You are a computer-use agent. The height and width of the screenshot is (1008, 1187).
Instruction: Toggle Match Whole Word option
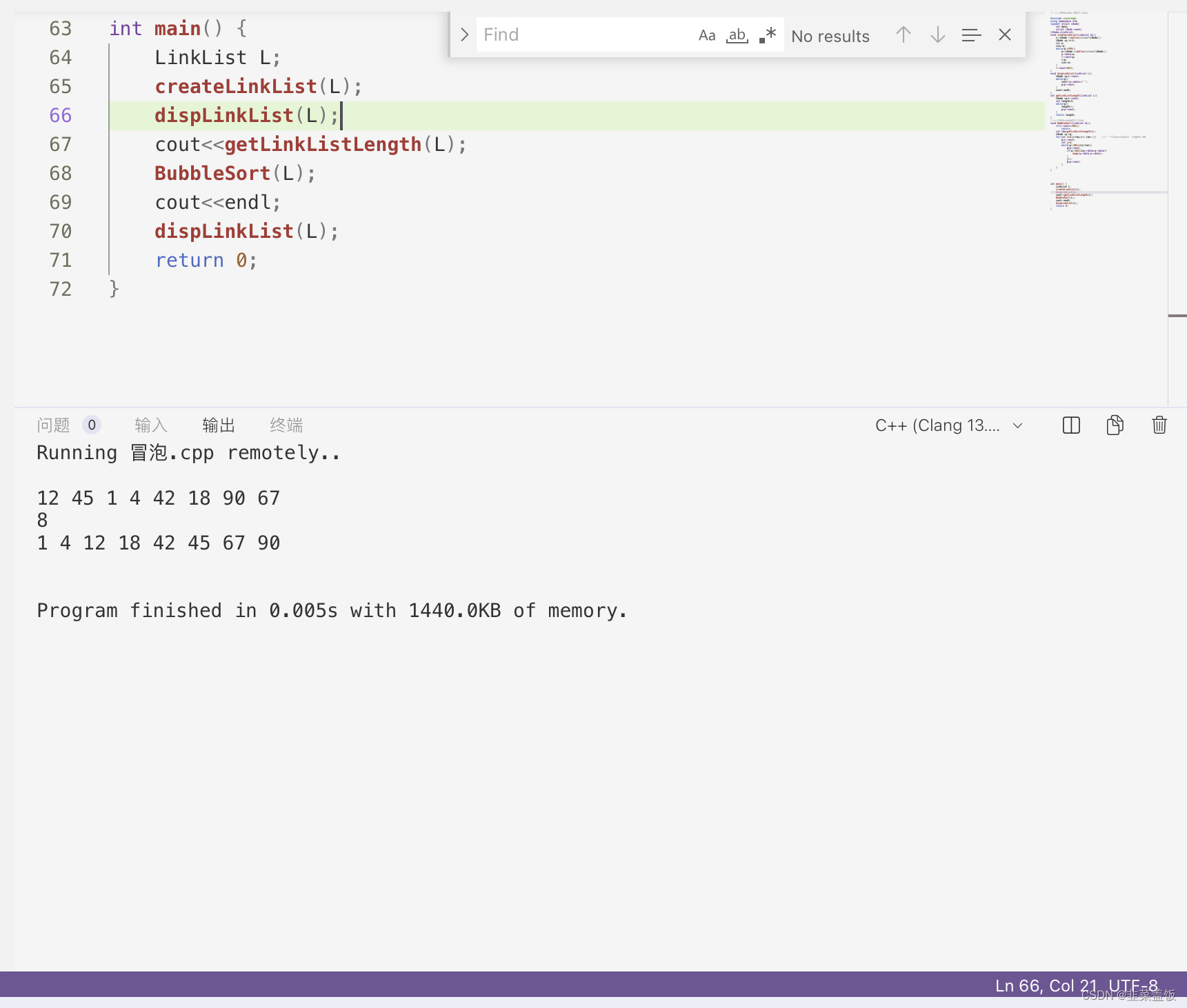[737, 35]
